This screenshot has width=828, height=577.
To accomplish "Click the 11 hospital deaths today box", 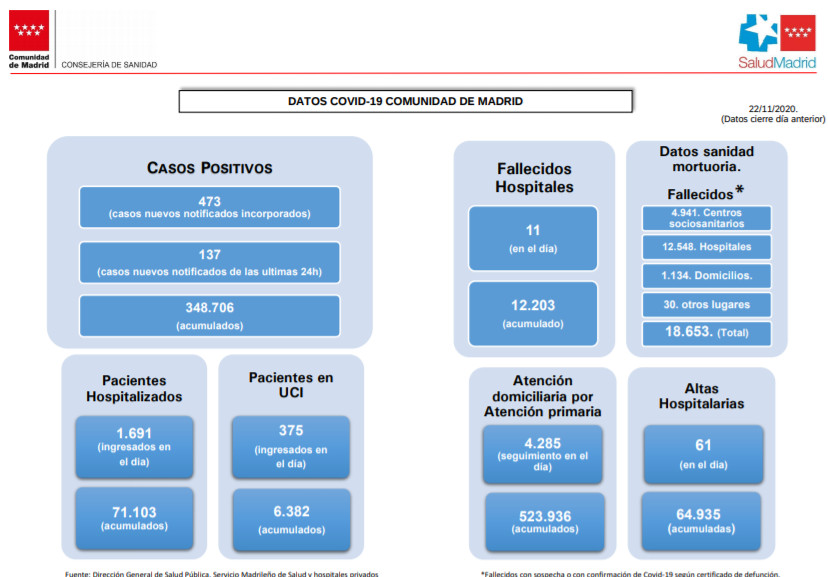I will [x=533, y=238].
